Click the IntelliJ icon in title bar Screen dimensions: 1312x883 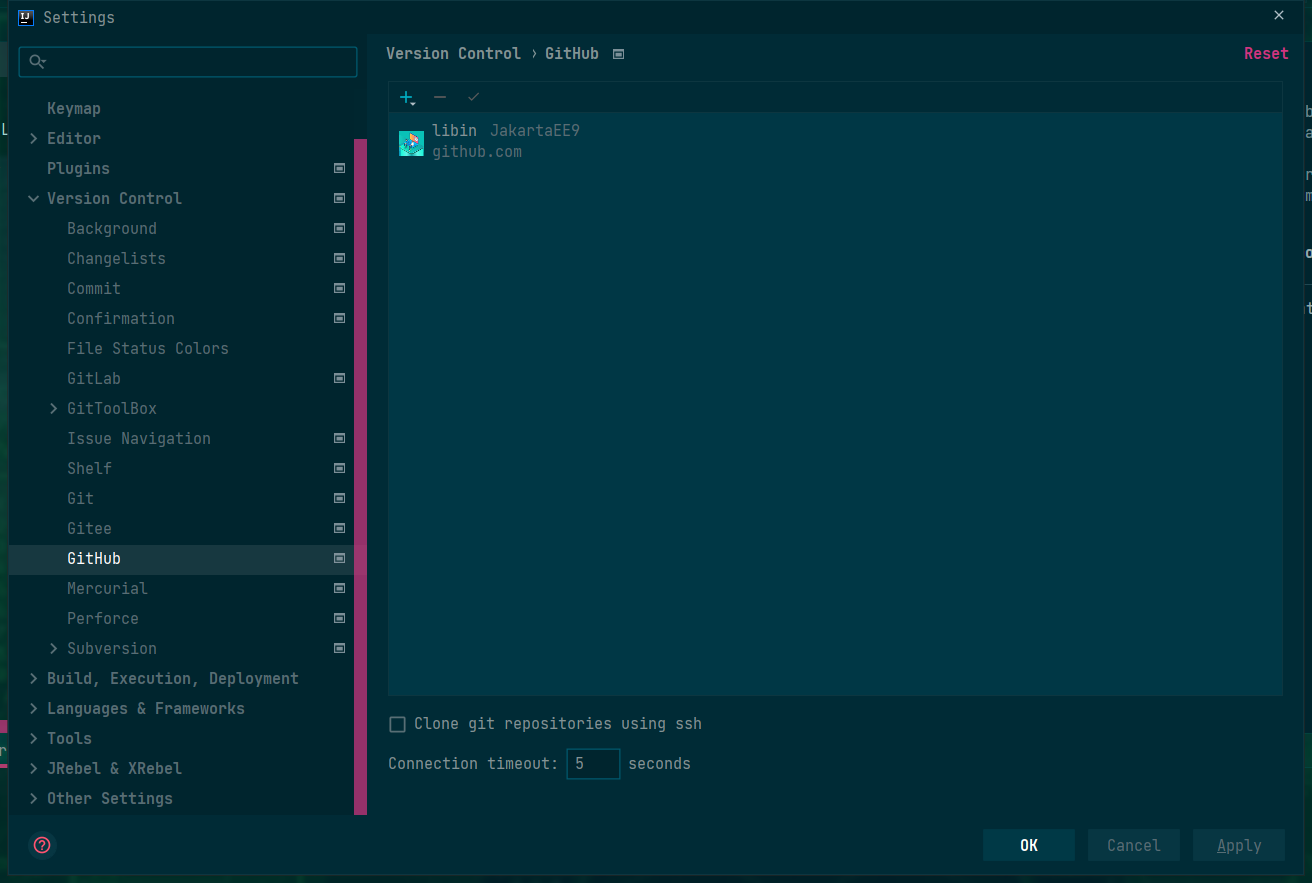point(25,17)
